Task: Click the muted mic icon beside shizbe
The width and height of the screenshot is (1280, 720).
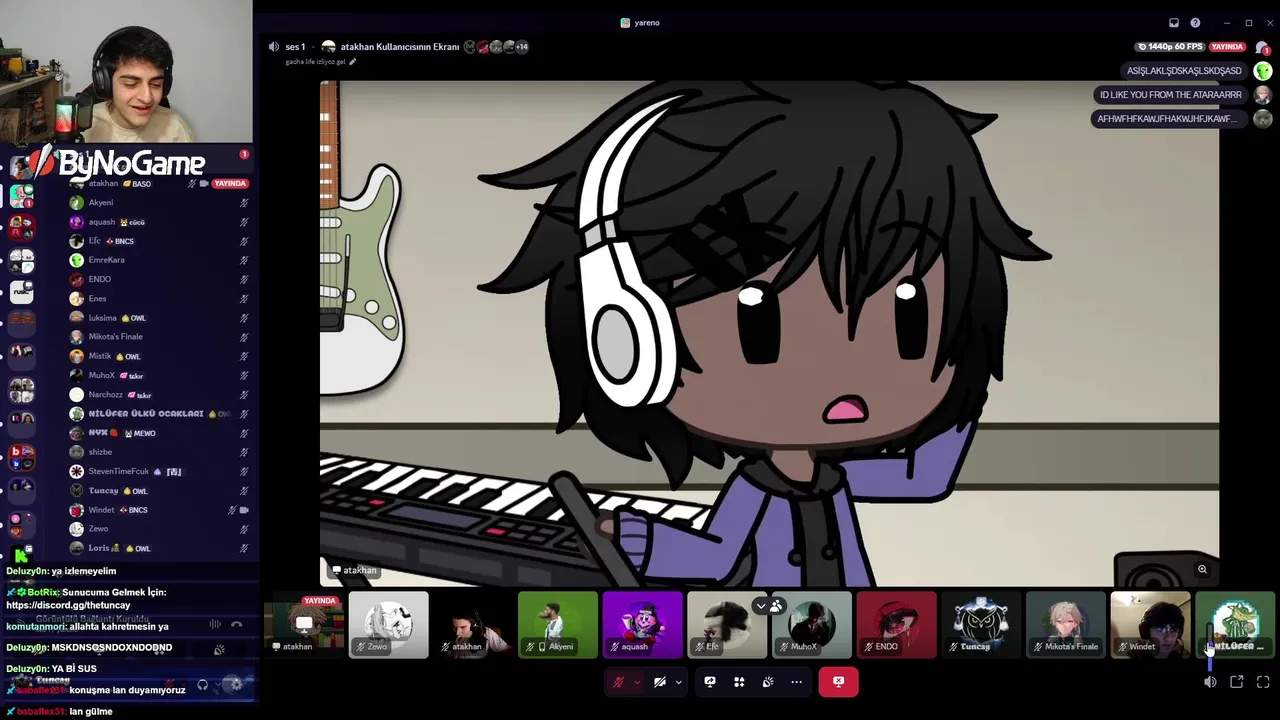Action: click(244, 452)
